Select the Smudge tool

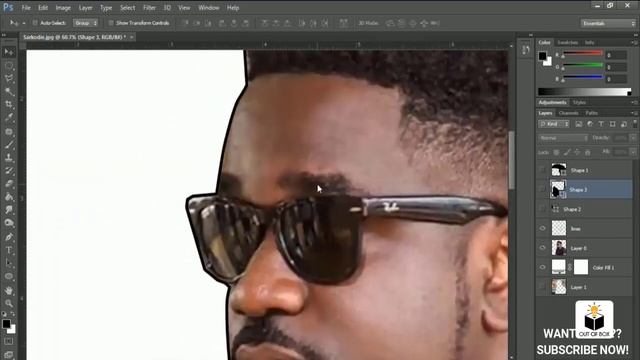click(9, 210)
